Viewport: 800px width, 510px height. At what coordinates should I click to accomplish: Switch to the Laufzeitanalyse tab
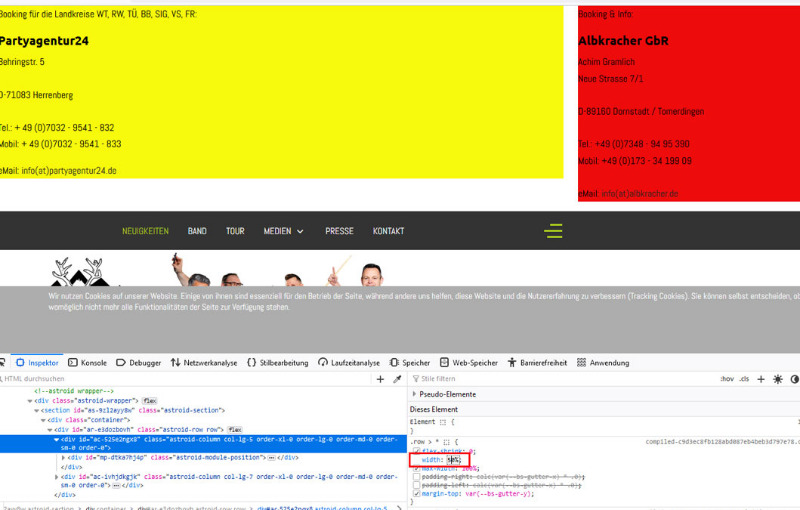(349, 363)
